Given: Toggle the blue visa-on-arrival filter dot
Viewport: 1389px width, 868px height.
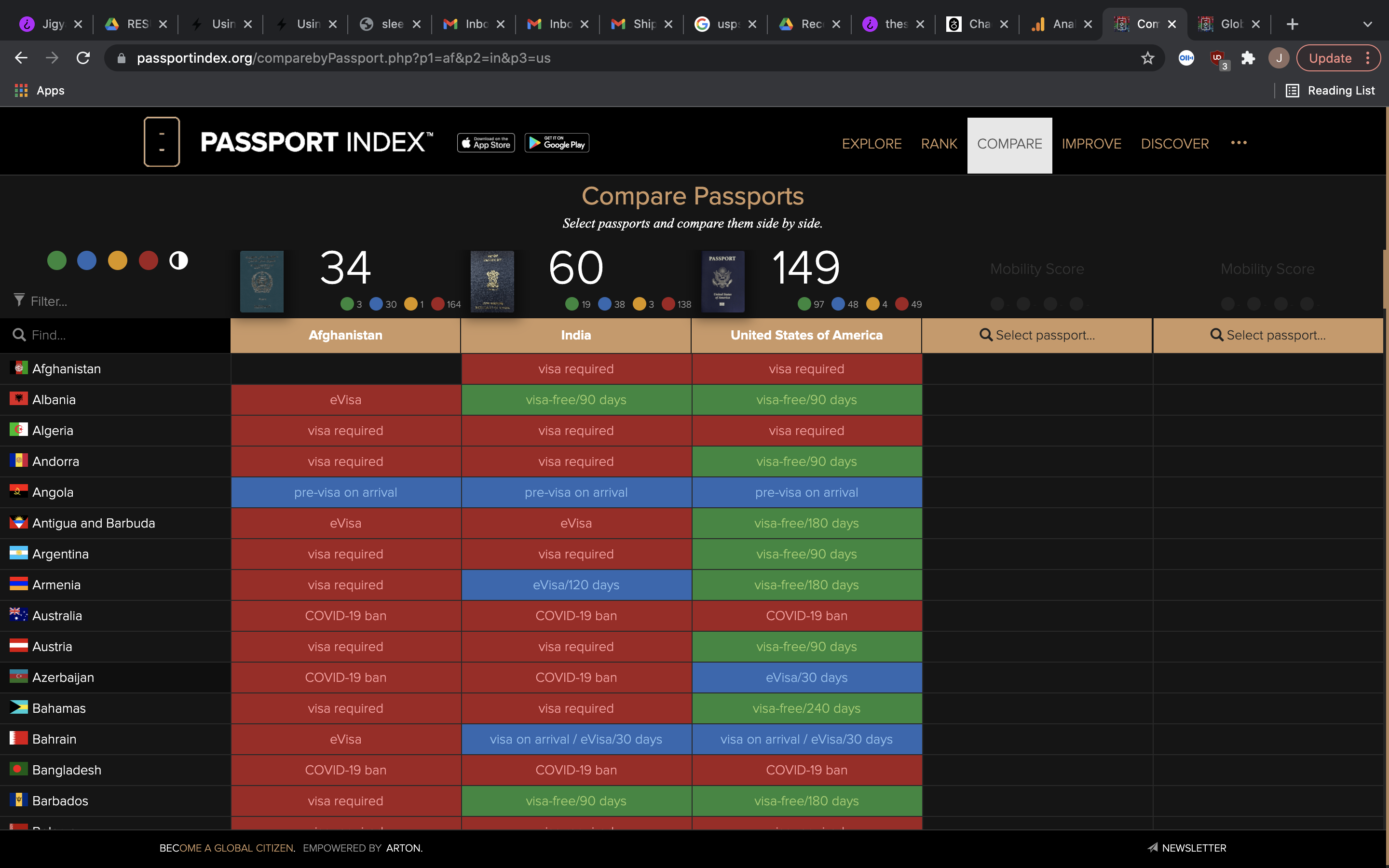Looking at the screenshot, I should pyautogui.click(x=87, y=260).
